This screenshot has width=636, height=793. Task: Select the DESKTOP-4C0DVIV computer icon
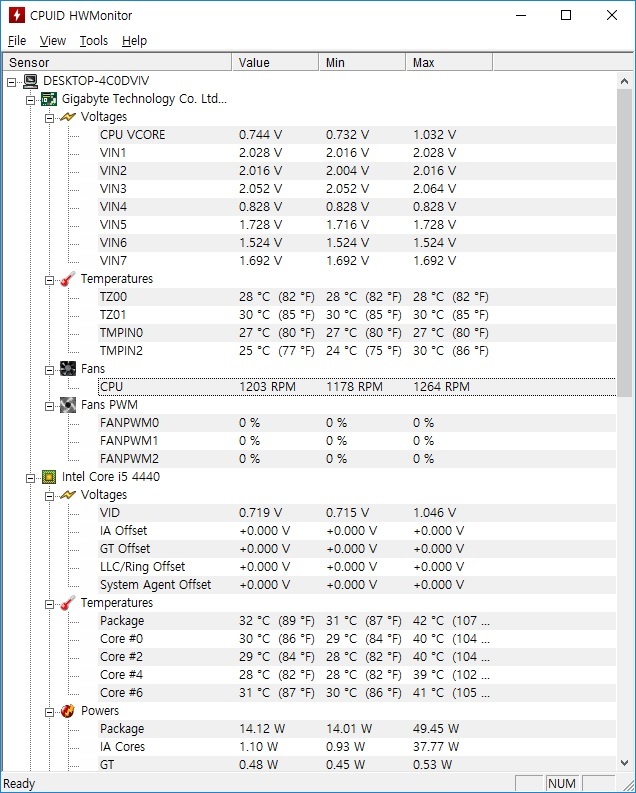tap(31, 81)
